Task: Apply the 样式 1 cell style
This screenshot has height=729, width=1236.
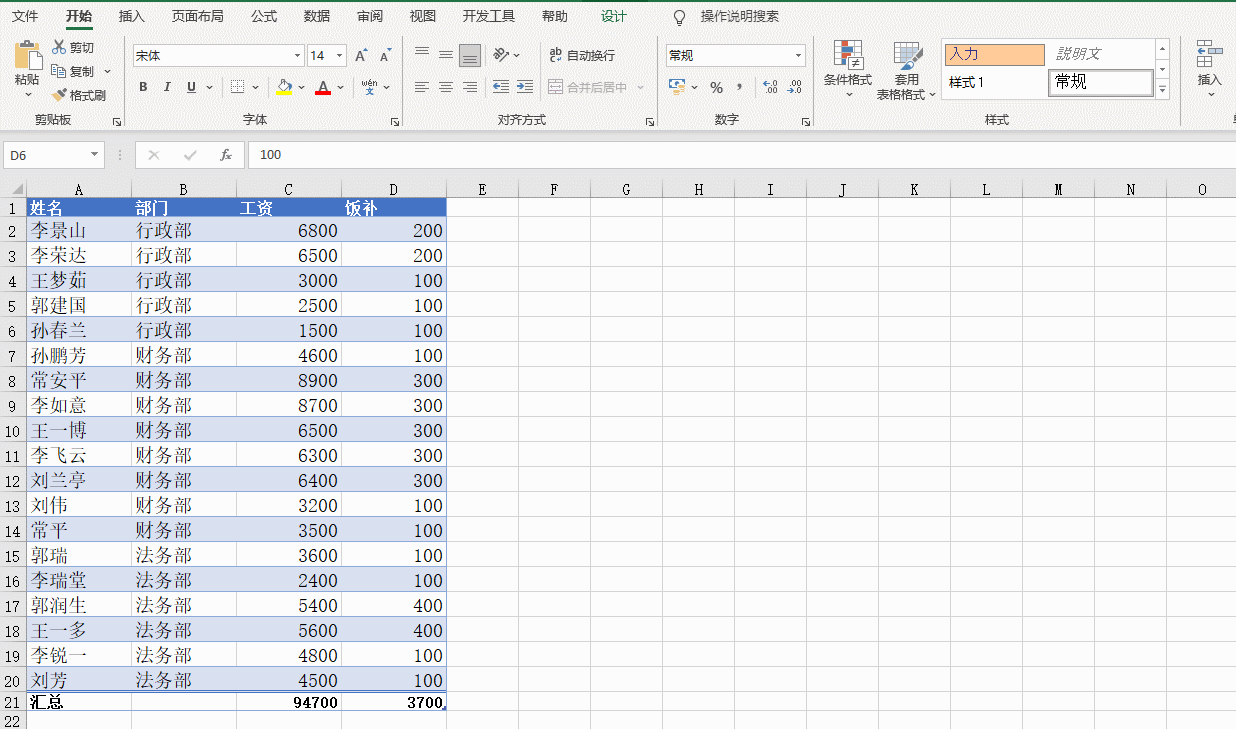Action: (x=995, y=82)
